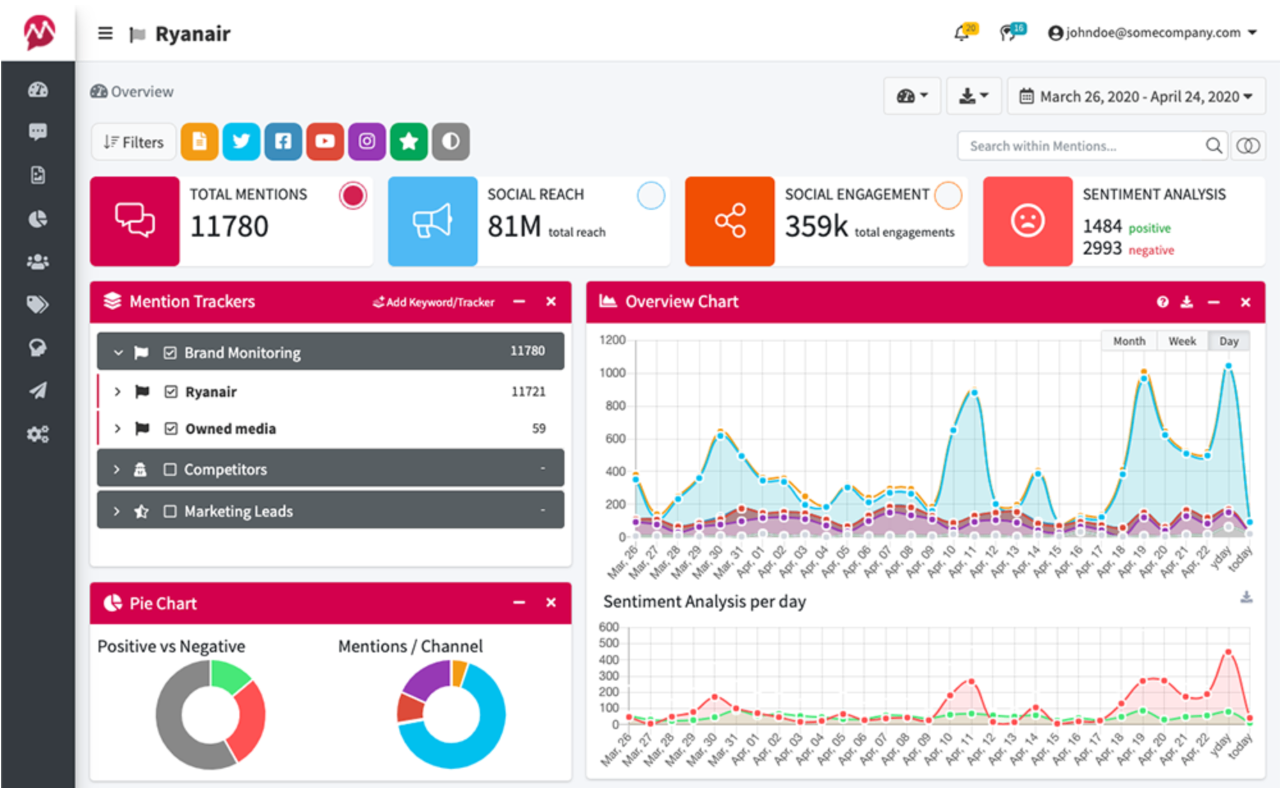Viewport: 1280px width, 788px height.
Task: Filter by the orange document source icon
Action: tap(200, 142)
